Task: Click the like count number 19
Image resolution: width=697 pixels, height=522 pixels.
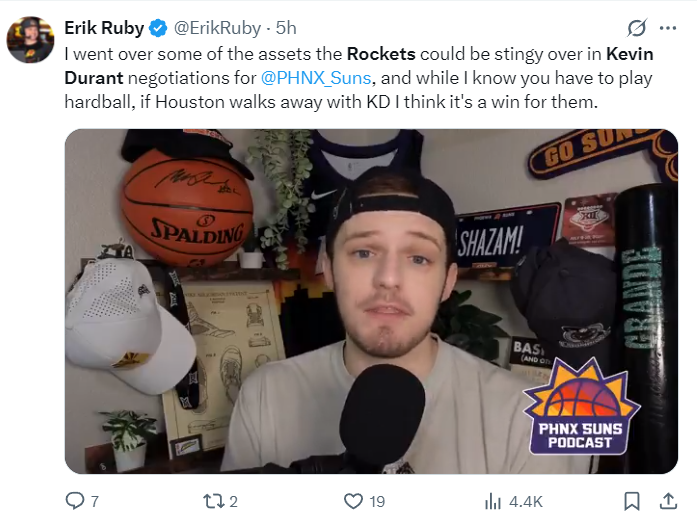Action: [377, 502]
